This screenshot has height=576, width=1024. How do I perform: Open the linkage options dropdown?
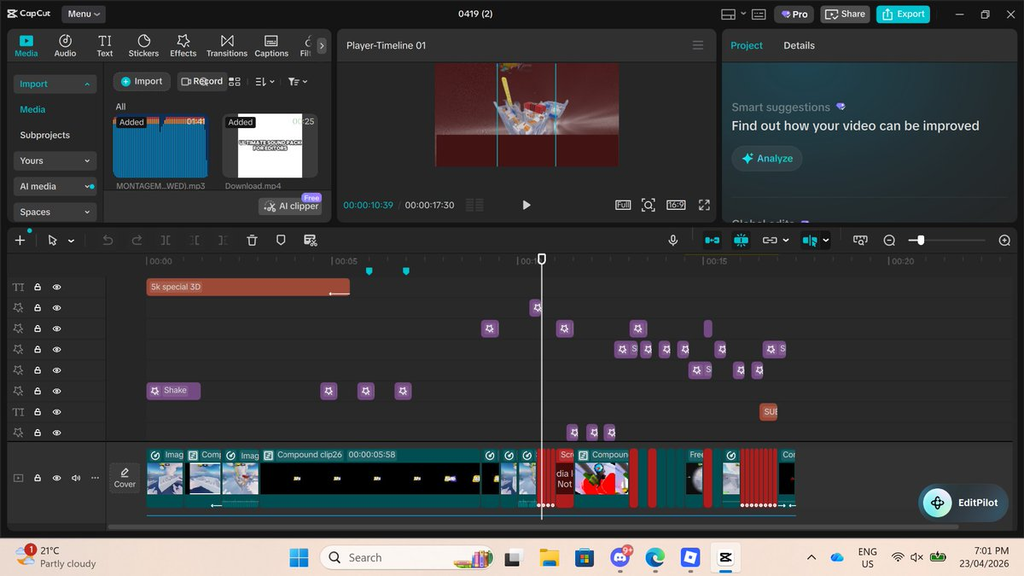[x=786, y=240]
